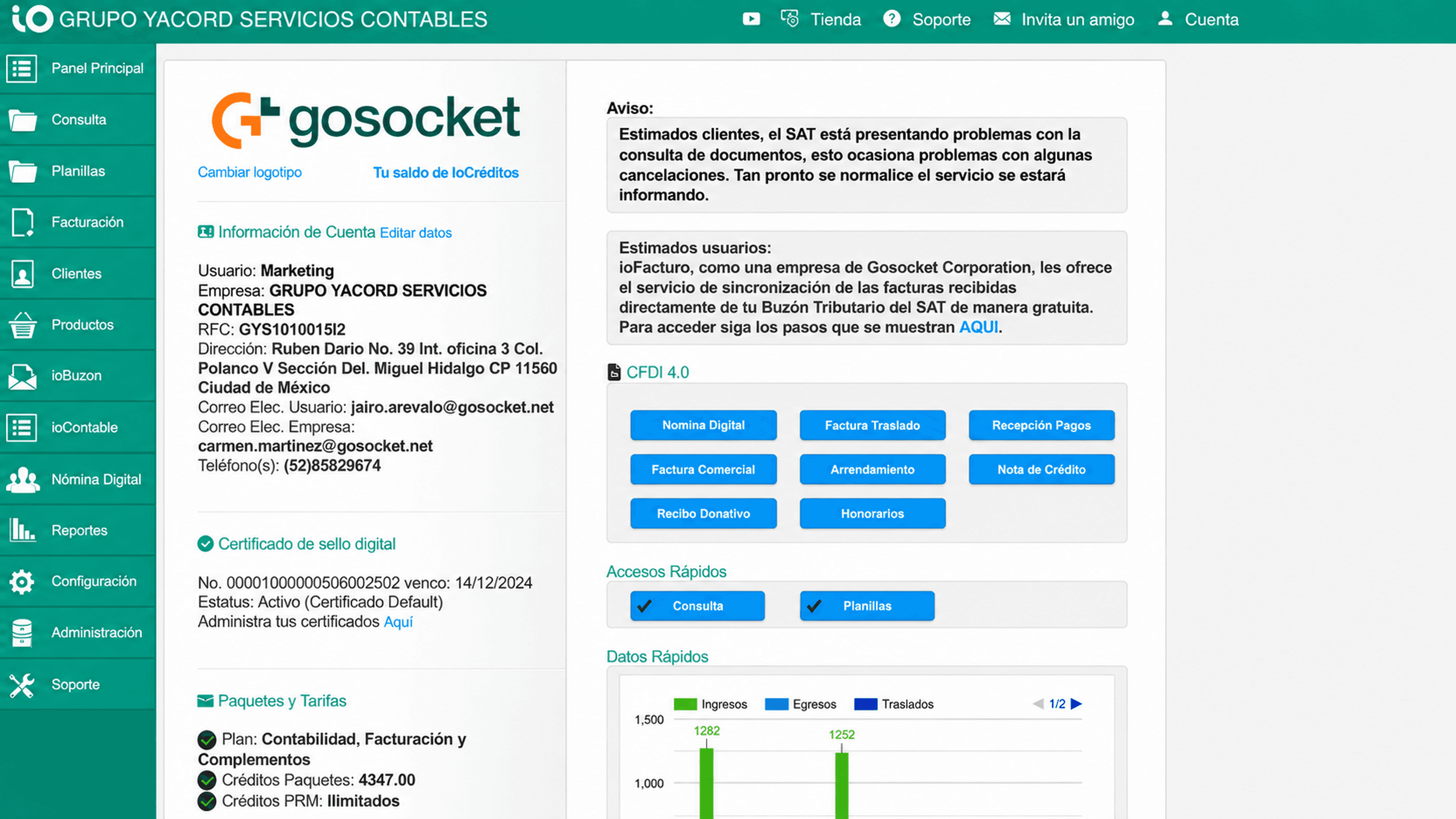Click the Factura Traslado button
Image resolution: width=1456 pixels, height=819 pixels.
click(872, 425)
